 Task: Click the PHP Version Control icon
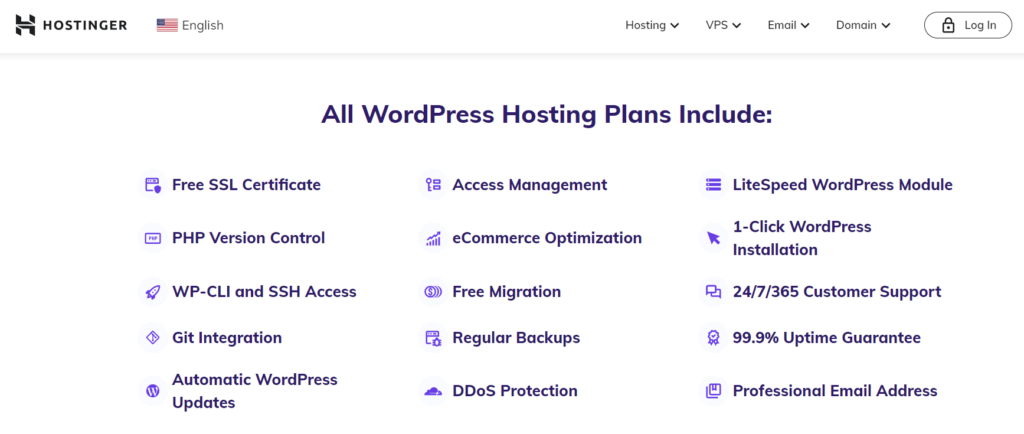coord(153,238)
